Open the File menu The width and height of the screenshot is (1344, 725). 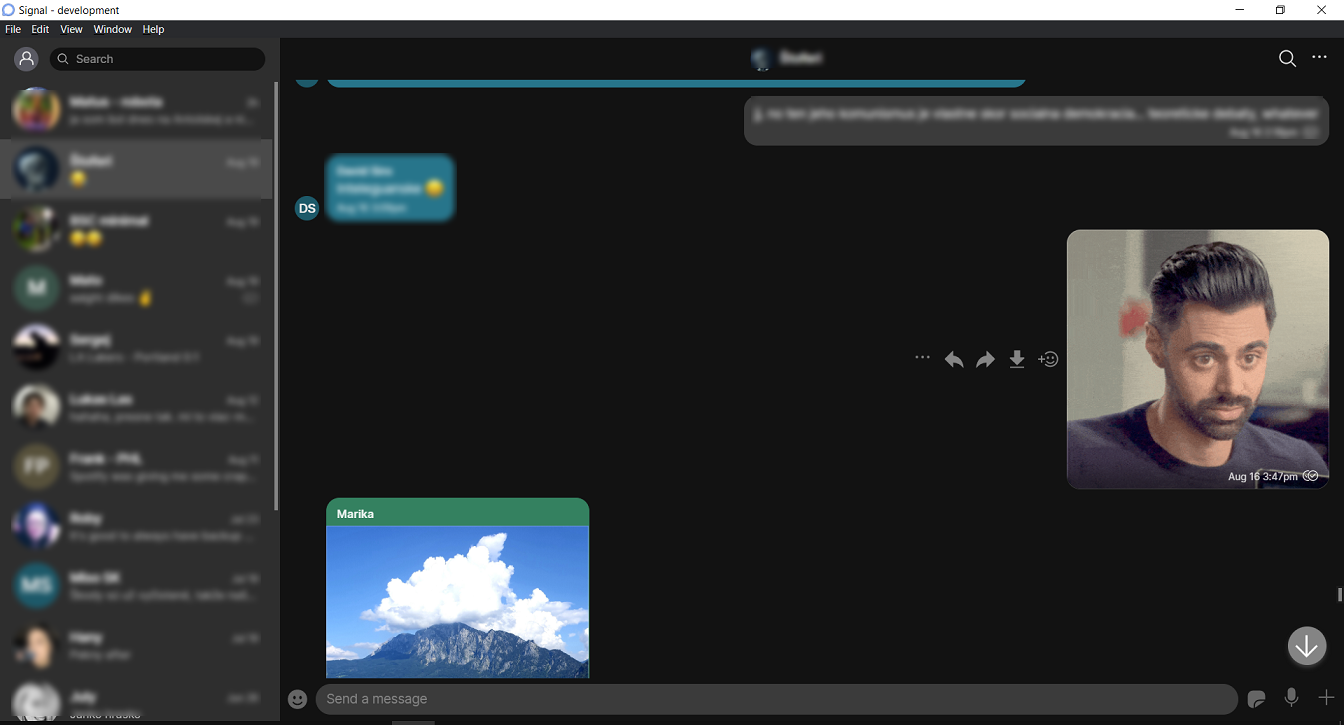pyautogui.click(x=13, y=29)
